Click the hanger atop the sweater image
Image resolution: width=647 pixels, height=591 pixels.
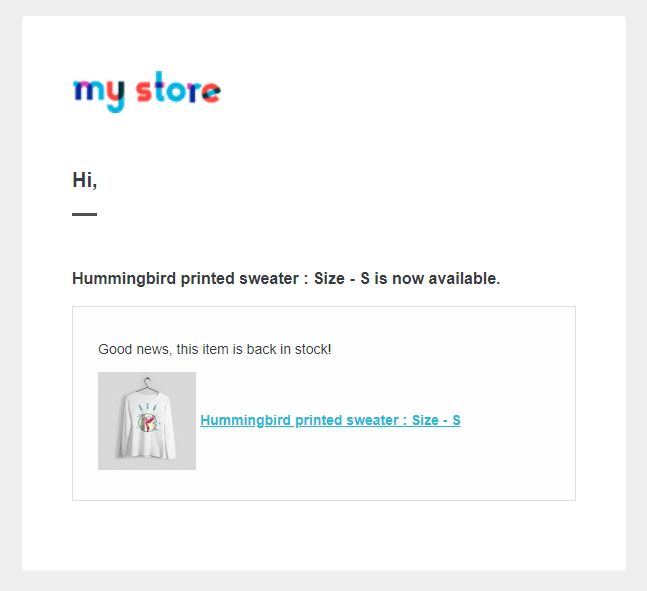click(x=146, y=384)
